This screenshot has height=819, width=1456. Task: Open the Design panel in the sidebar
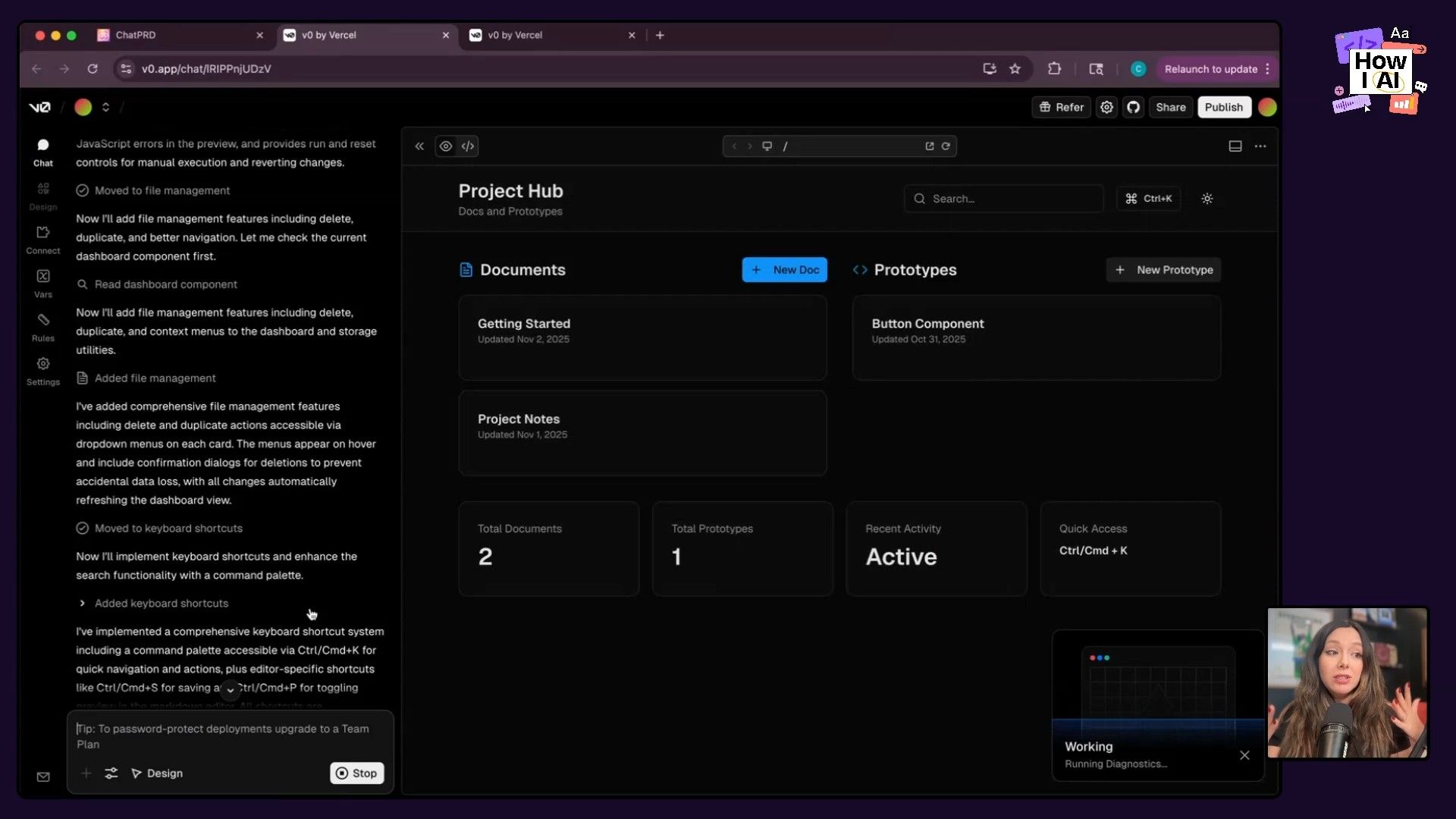click(x=43, y=196)
